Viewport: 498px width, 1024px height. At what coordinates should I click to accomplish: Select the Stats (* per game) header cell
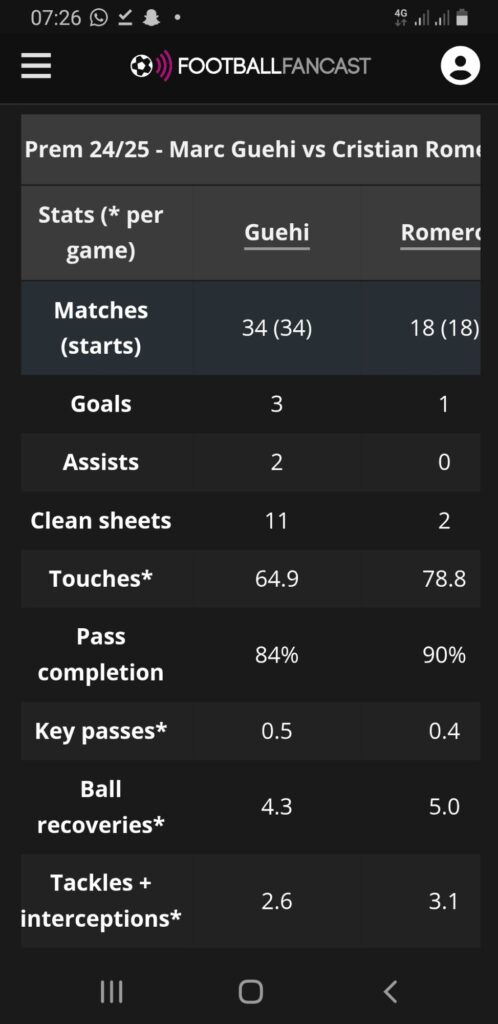pyautogui.click(x=101, y=232)
